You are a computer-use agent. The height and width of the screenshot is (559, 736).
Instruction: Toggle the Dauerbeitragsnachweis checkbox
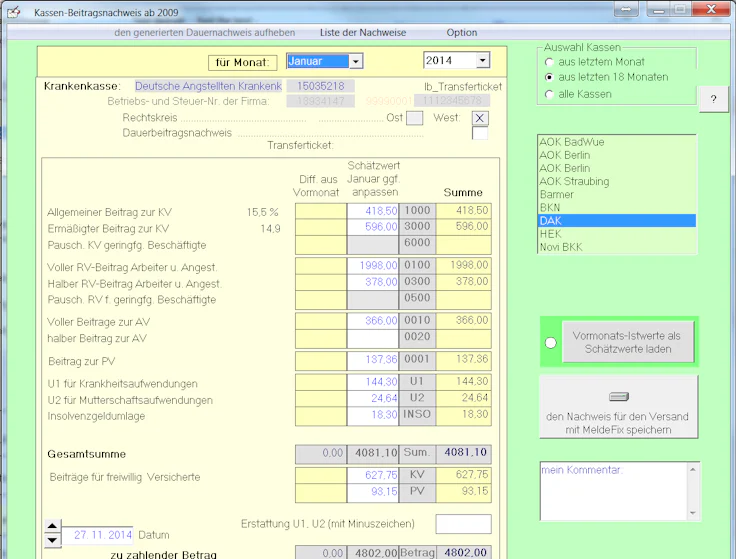pos(480,133)
